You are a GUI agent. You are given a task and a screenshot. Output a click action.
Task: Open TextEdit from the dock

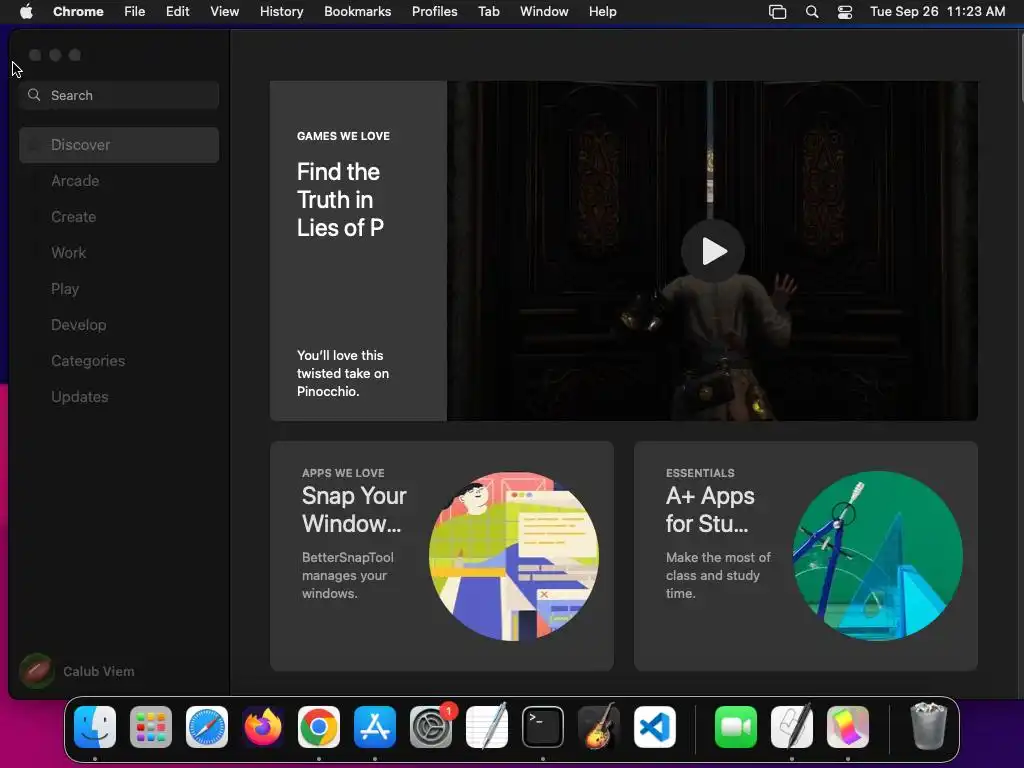coord(487,727)
